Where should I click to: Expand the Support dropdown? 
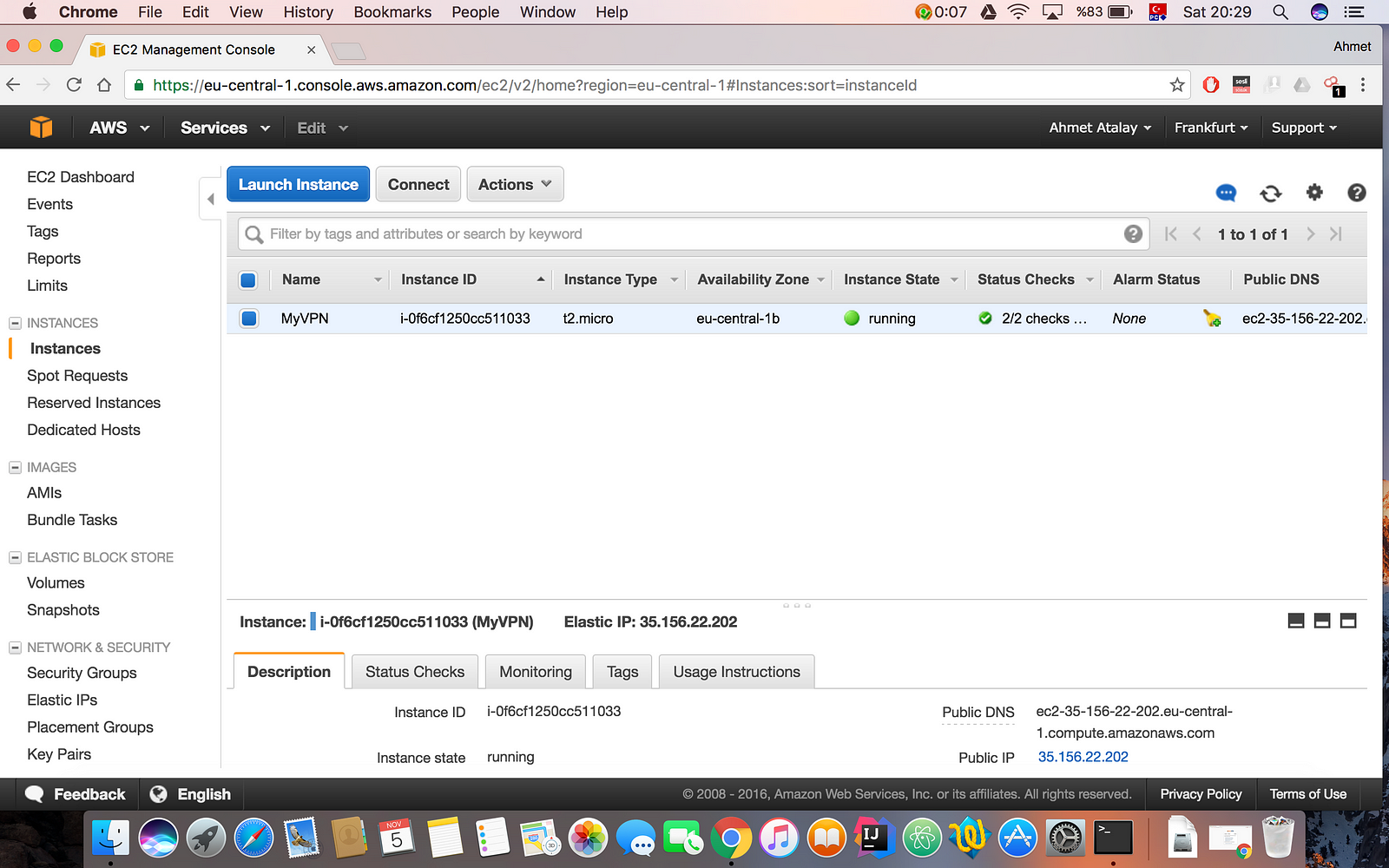[1304, 128]
